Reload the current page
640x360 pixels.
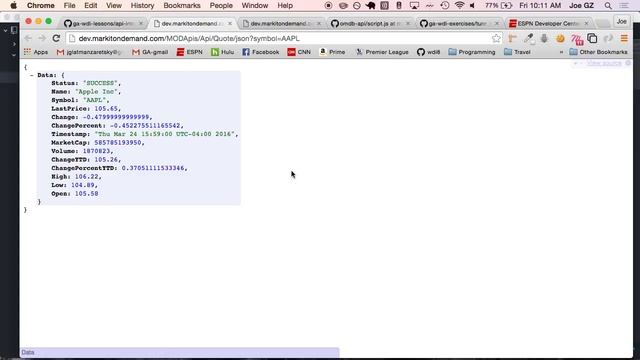click(x=56, y=38)
